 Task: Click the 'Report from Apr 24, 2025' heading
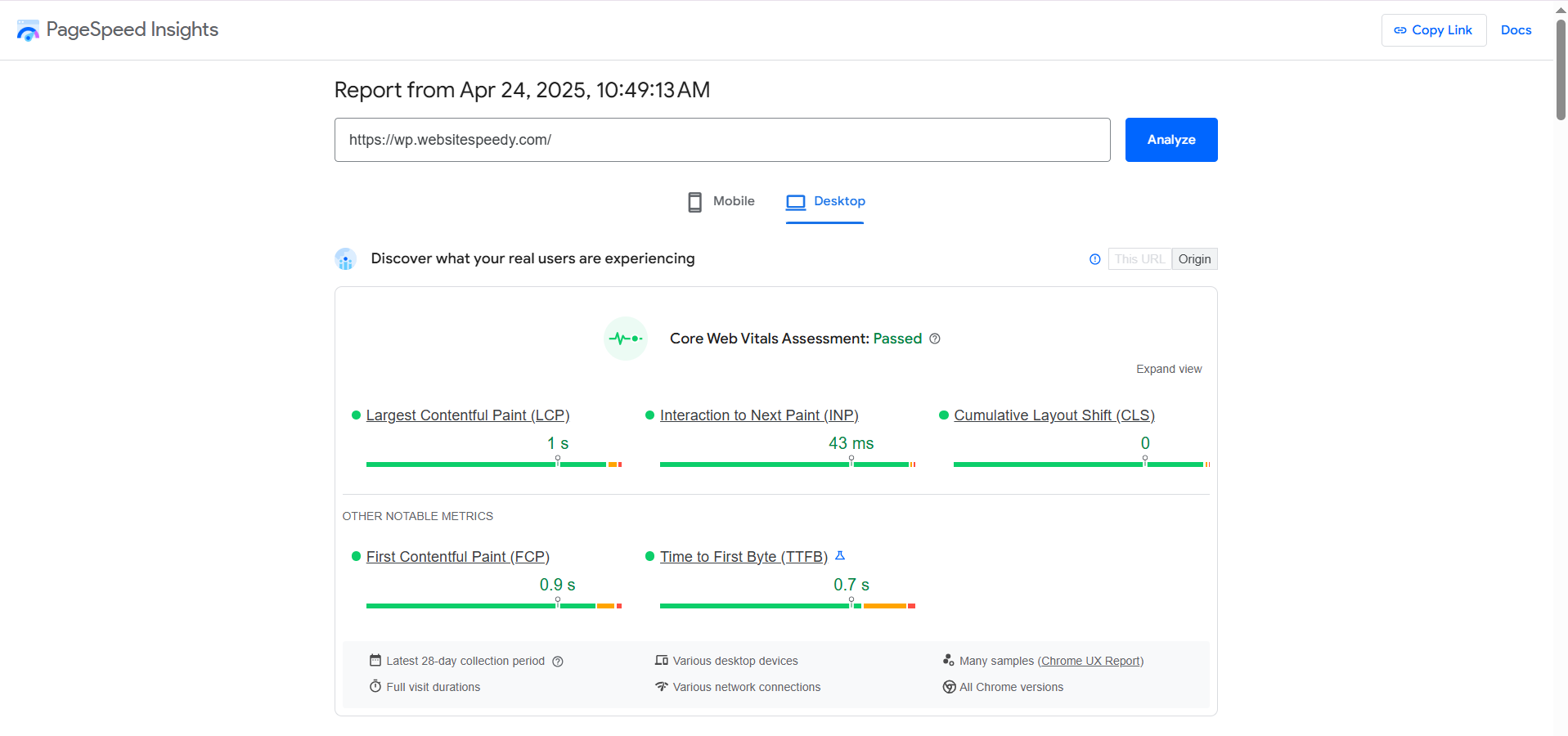coord(522,90)
